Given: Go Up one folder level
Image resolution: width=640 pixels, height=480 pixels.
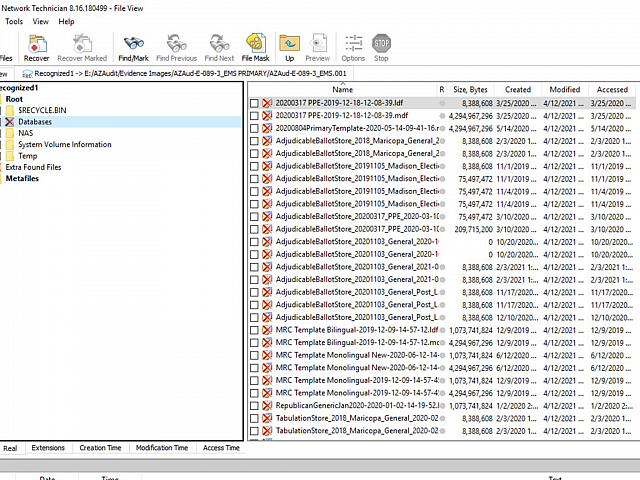Looking at the screenshot, I should click(289, 44).
